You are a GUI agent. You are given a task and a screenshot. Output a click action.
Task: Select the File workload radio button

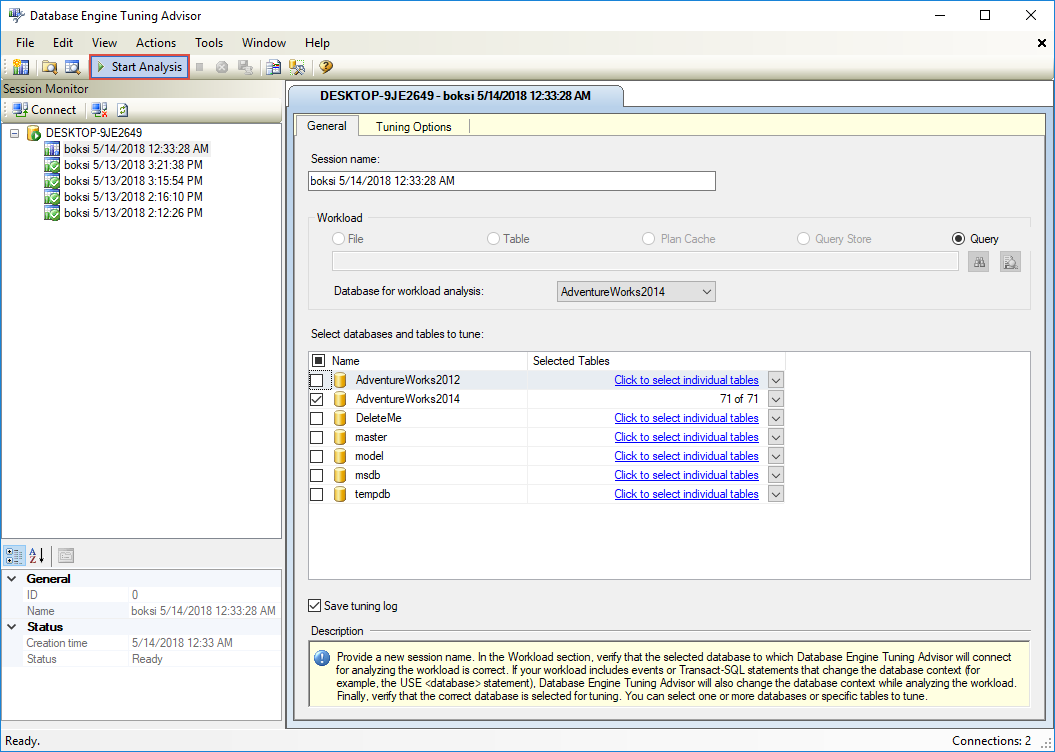coord(338,239)
